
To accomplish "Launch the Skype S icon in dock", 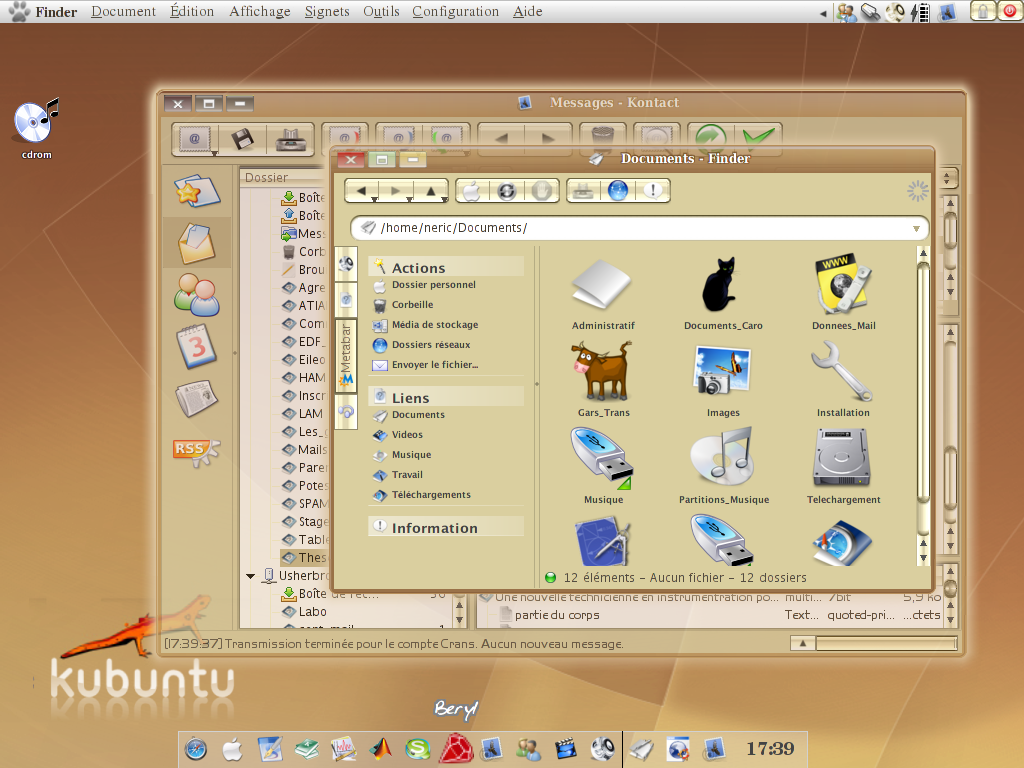I will [418, 749].
